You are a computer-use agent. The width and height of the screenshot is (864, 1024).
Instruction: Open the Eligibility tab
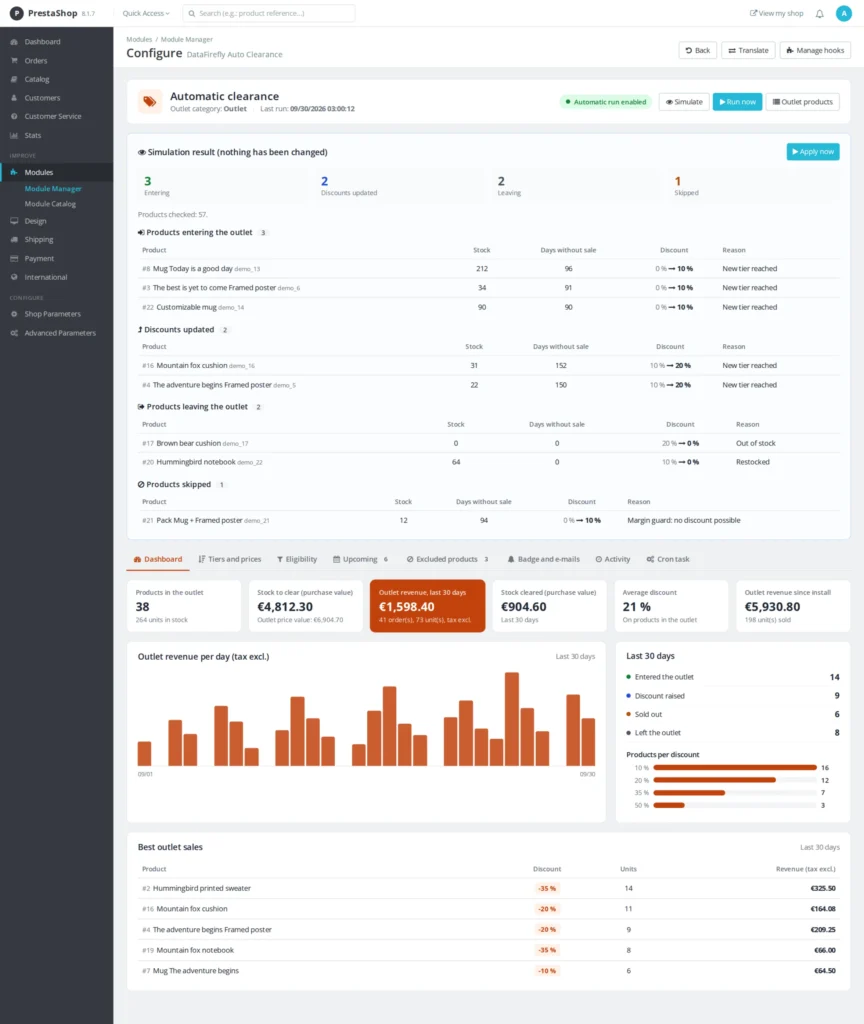(297, 559)
